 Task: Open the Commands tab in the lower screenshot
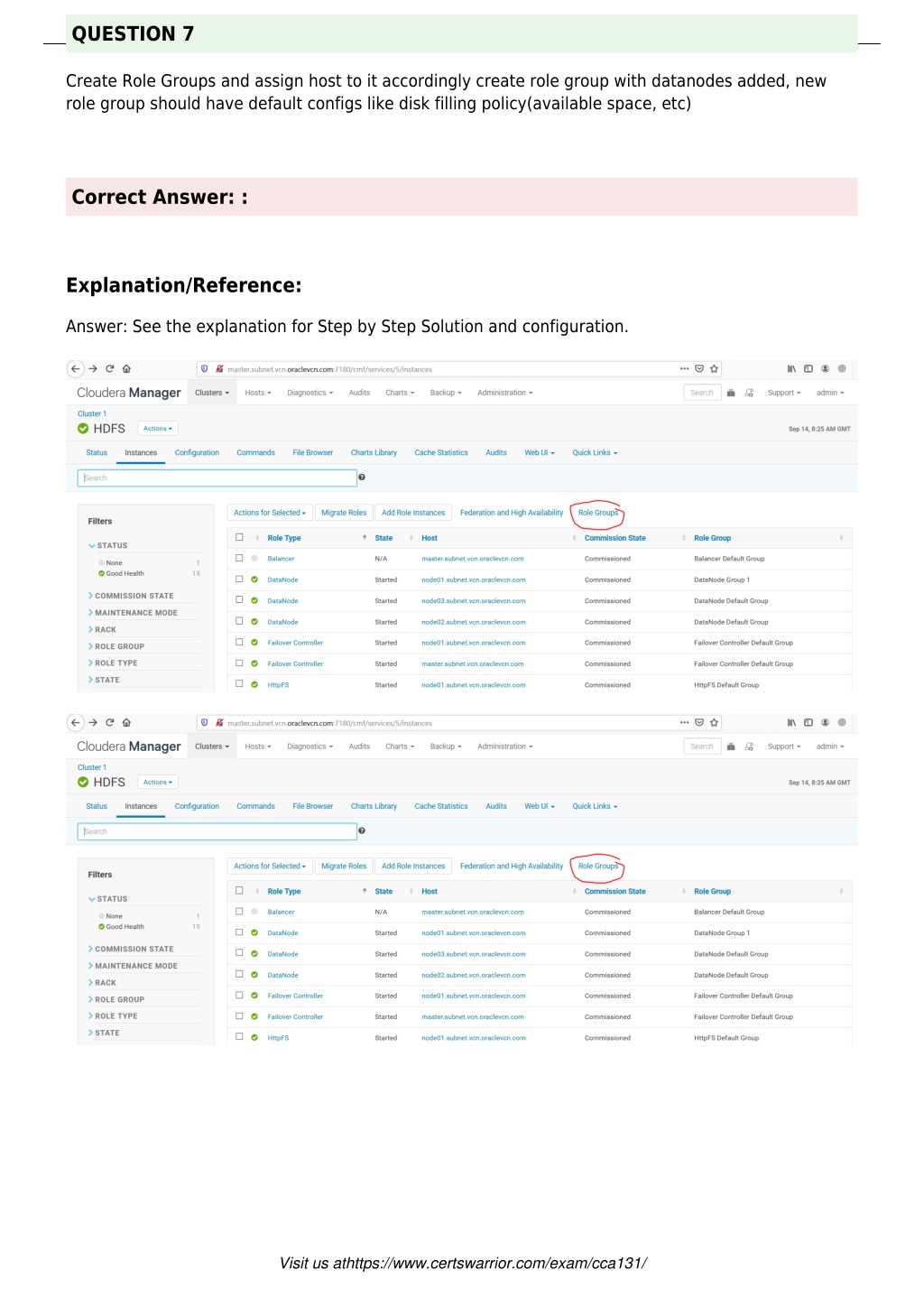point(256,806)
